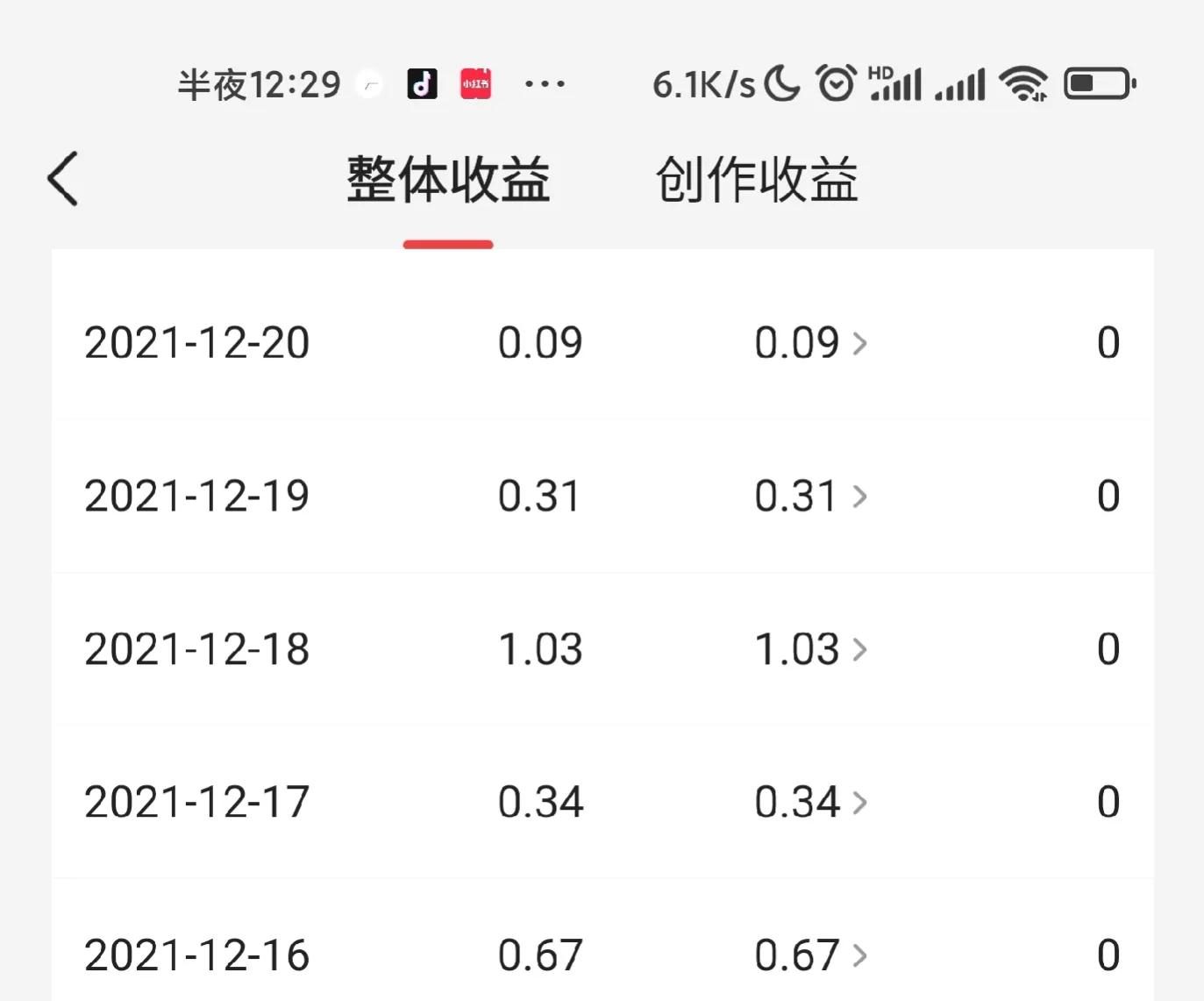Tap the Wi-Fi icon in the status bar
Image resolution: width=1204 pixels, height=1001 pixels.
(1022, 83)
